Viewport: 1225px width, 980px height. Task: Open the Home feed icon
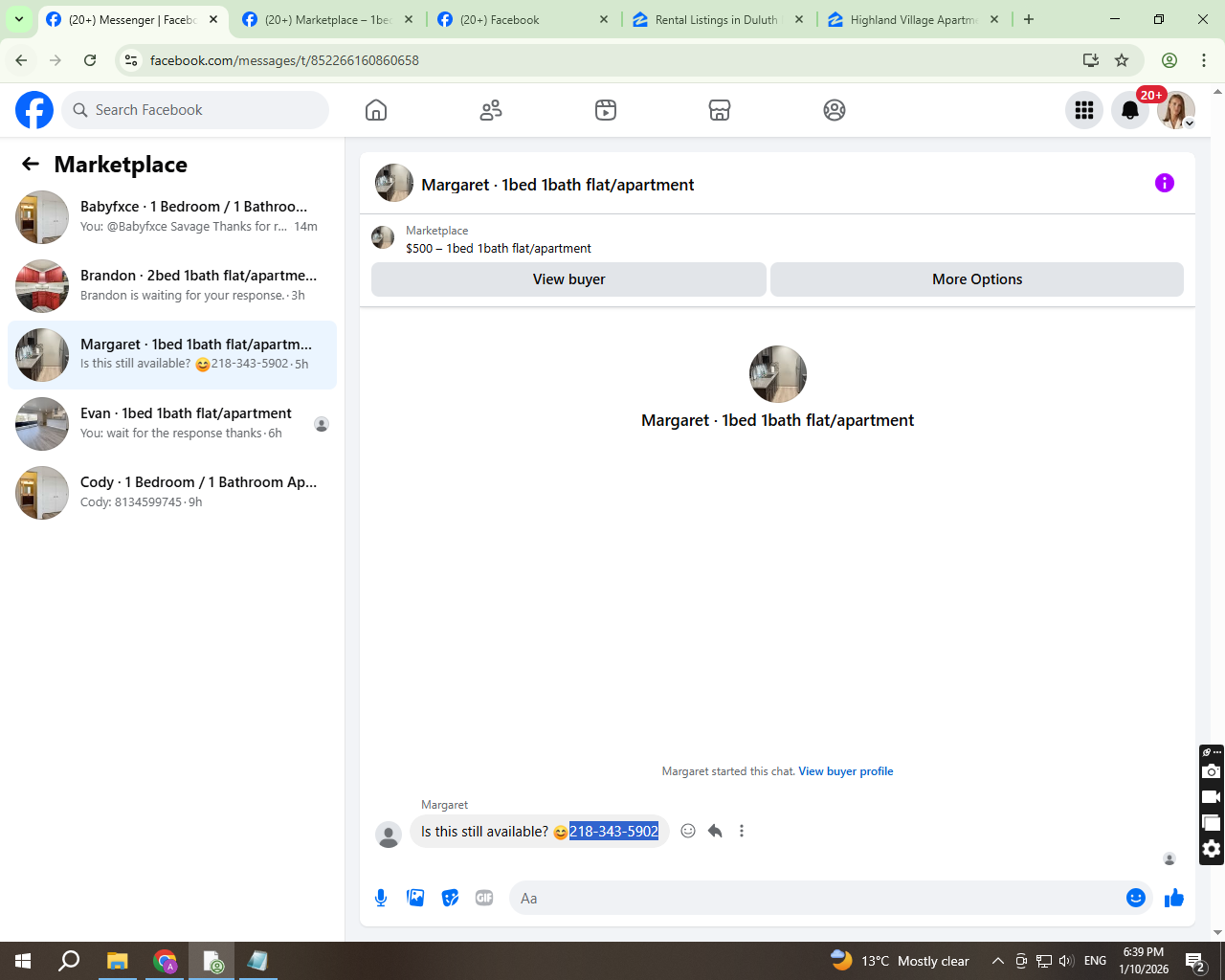coord(376,110)
